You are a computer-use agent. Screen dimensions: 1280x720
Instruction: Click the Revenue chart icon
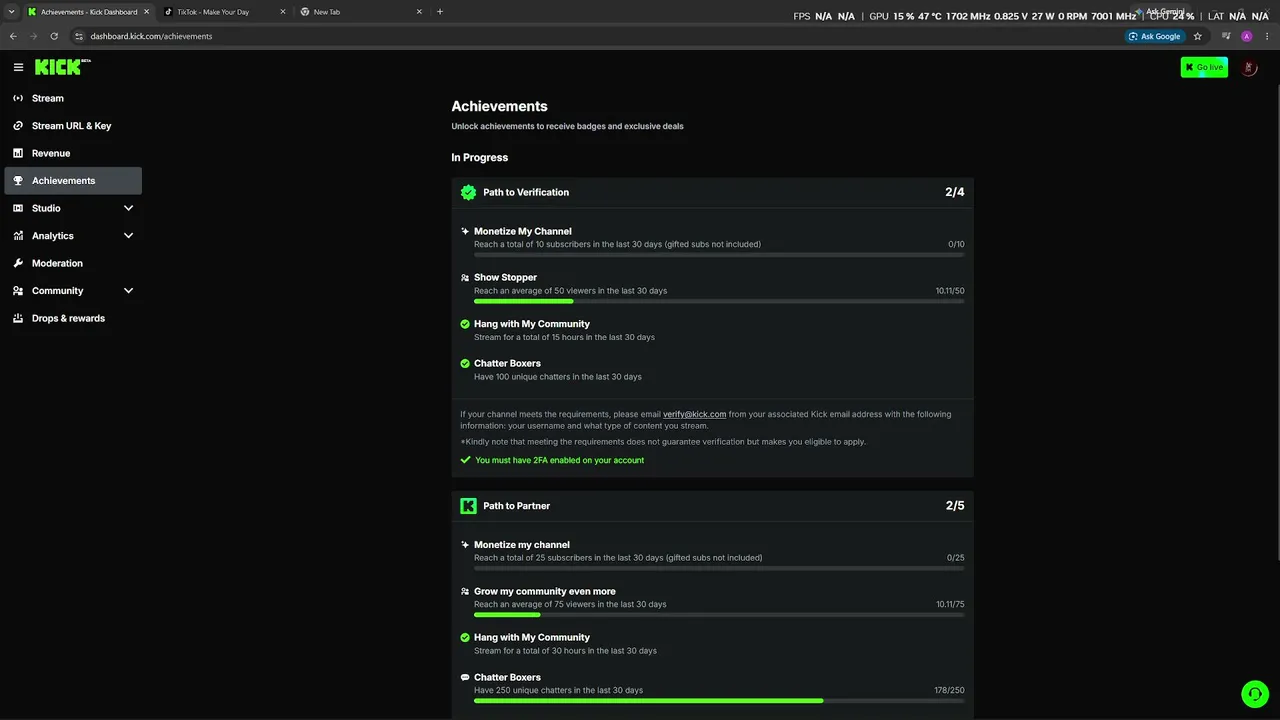pyautogui.click(x=18, y=153)
